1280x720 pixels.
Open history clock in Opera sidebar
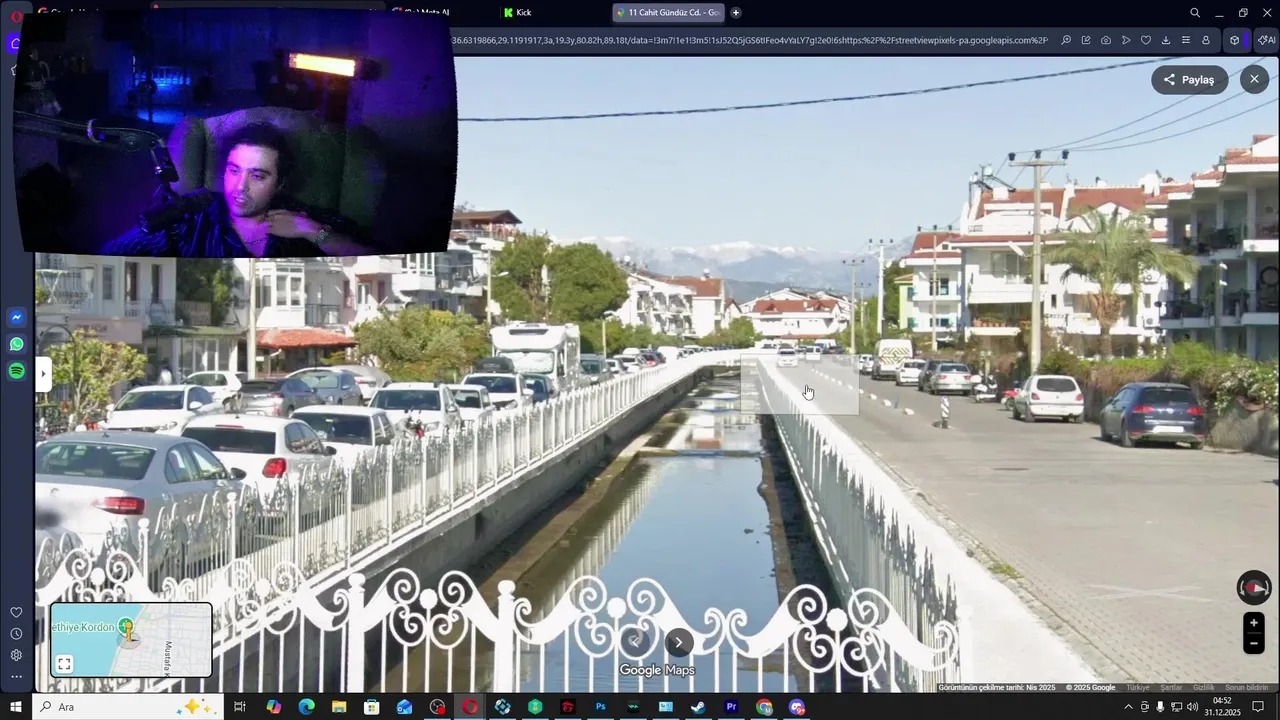16,634
